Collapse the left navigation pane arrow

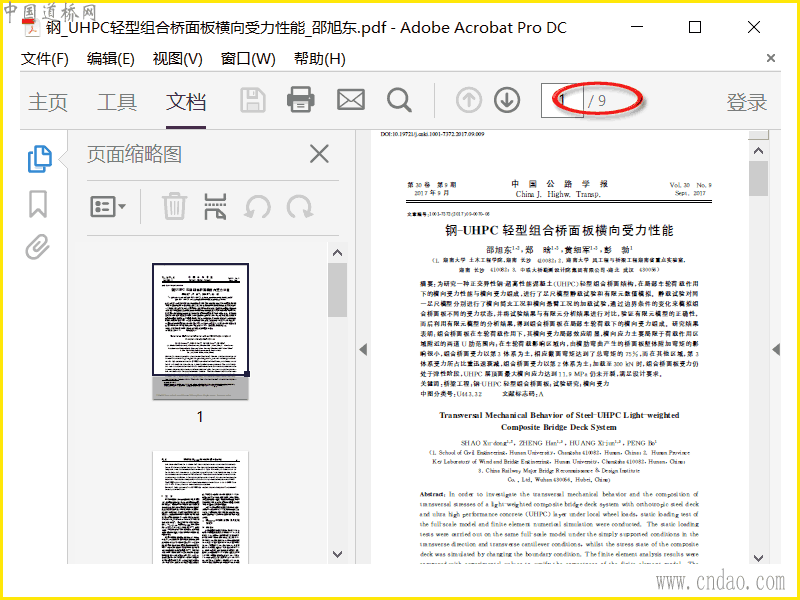(x=363, y=349)
